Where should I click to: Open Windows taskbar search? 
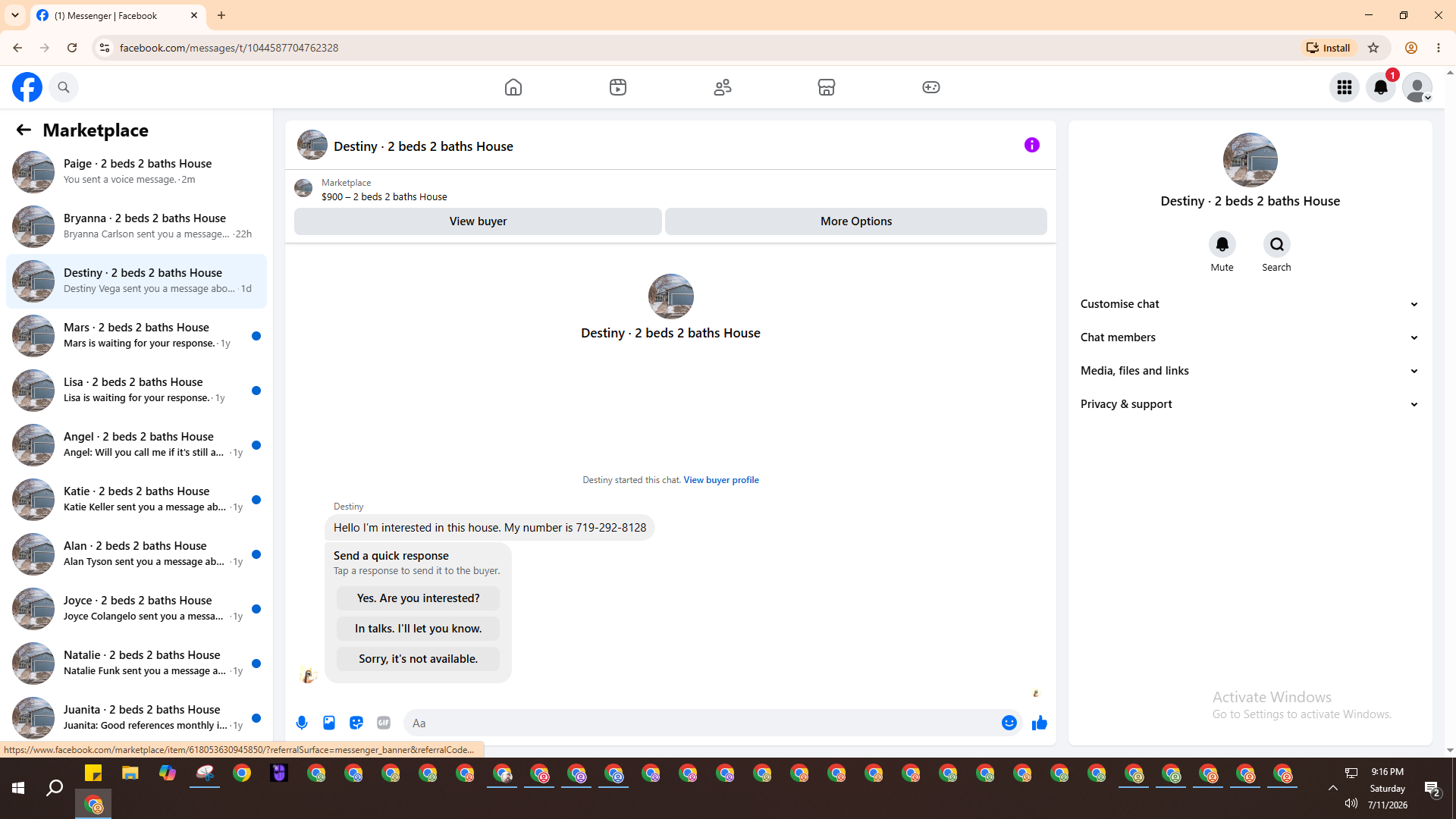click(55, 789)
